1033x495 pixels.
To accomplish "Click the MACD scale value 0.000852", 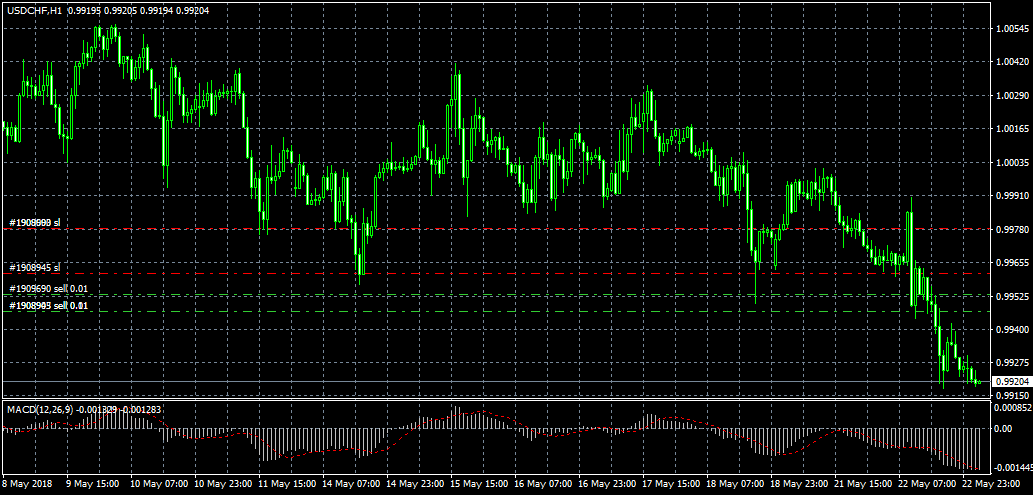I will click(x=1011, y=408).
